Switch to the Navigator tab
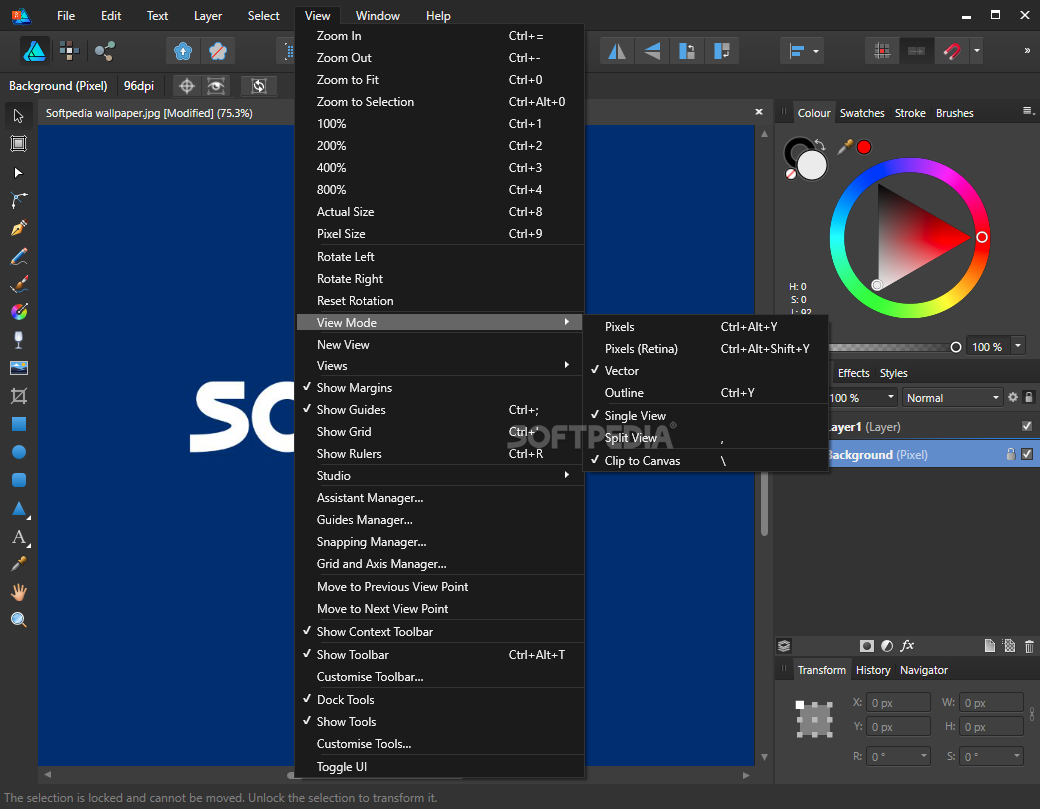The width and height of the screenshot is (1040, 809). (x=923, y=670)
